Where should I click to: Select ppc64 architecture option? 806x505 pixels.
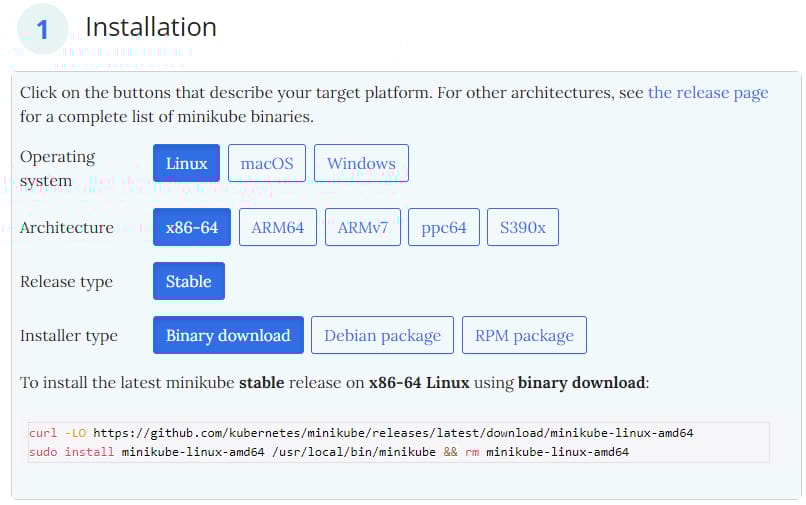[x=444, y=227]
